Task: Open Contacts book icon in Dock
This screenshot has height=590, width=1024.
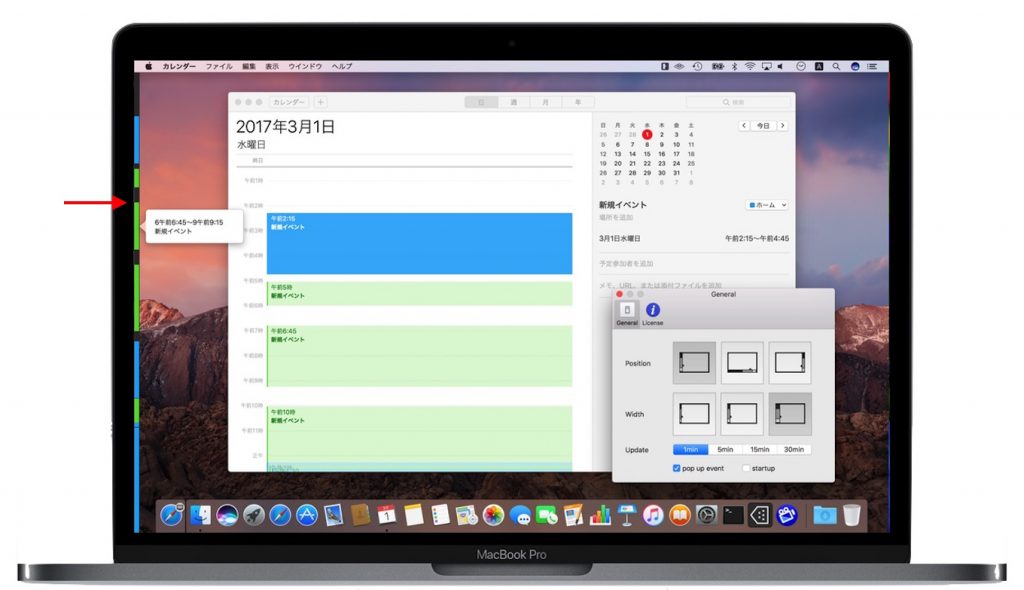Action: [360, 516]
